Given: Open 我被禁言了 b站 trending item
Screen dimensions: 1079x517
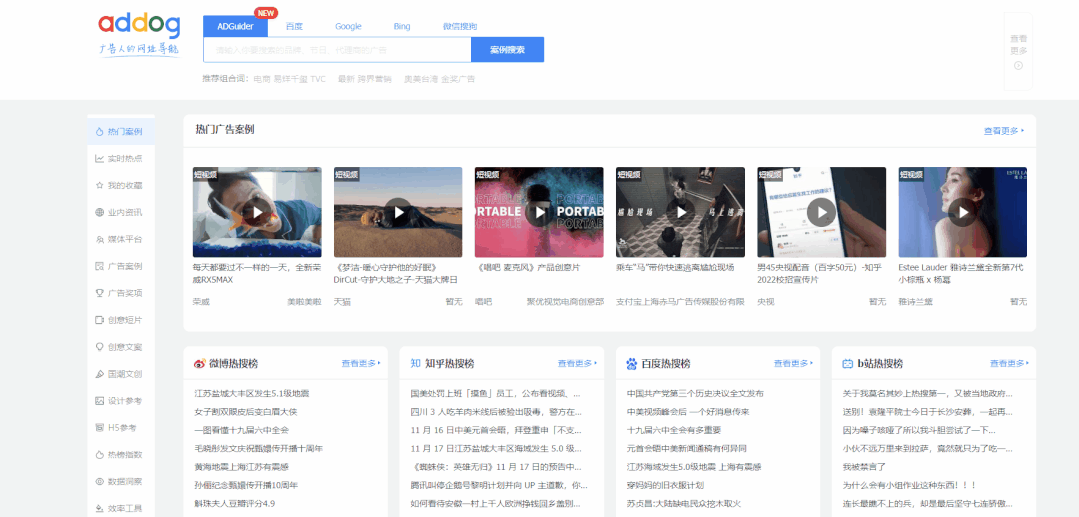Looking at the screenshot, I should [x=864, y=467].
